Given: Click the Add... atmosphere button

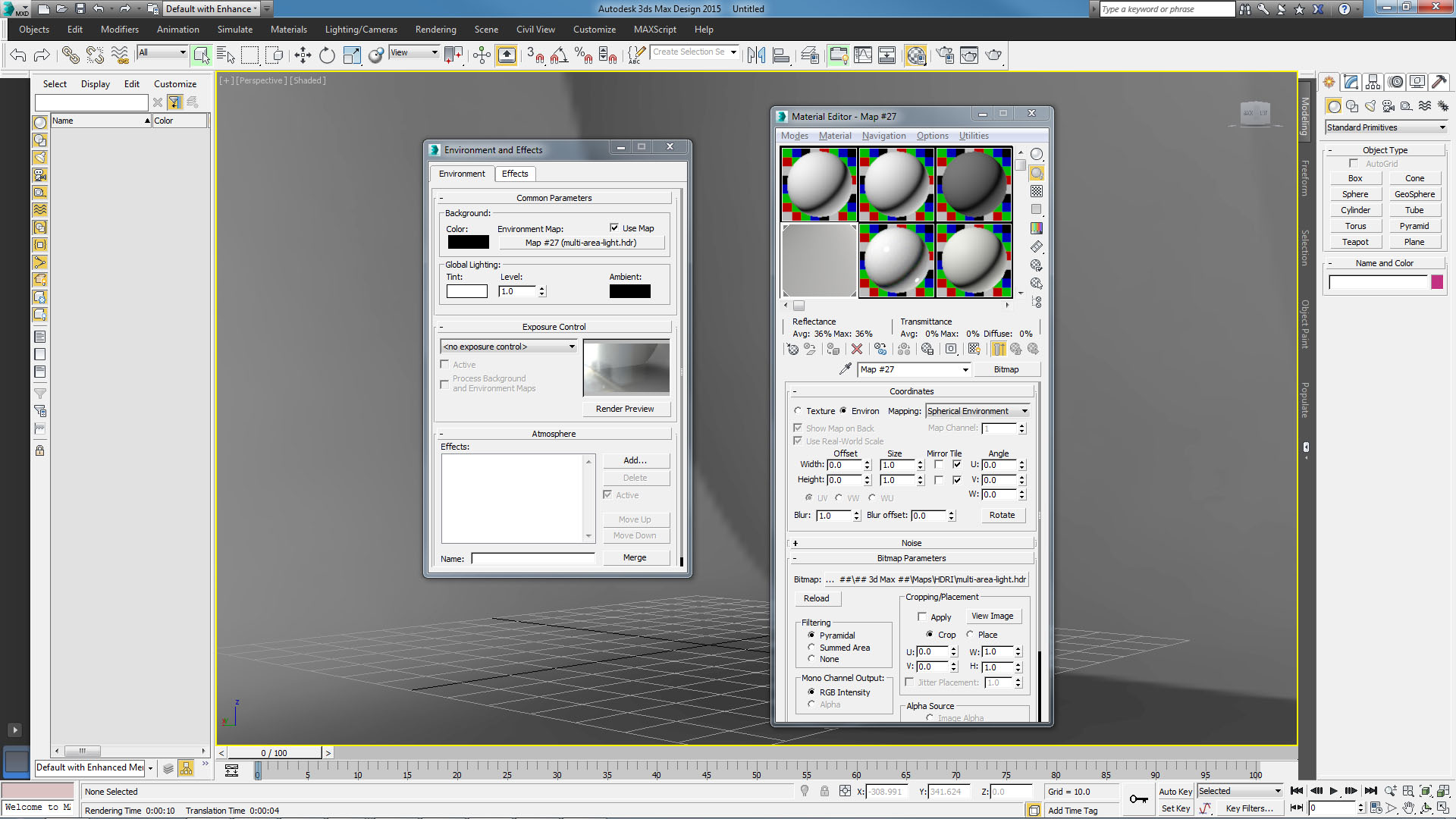Looking at the screenshot, I should pos(635,460).
